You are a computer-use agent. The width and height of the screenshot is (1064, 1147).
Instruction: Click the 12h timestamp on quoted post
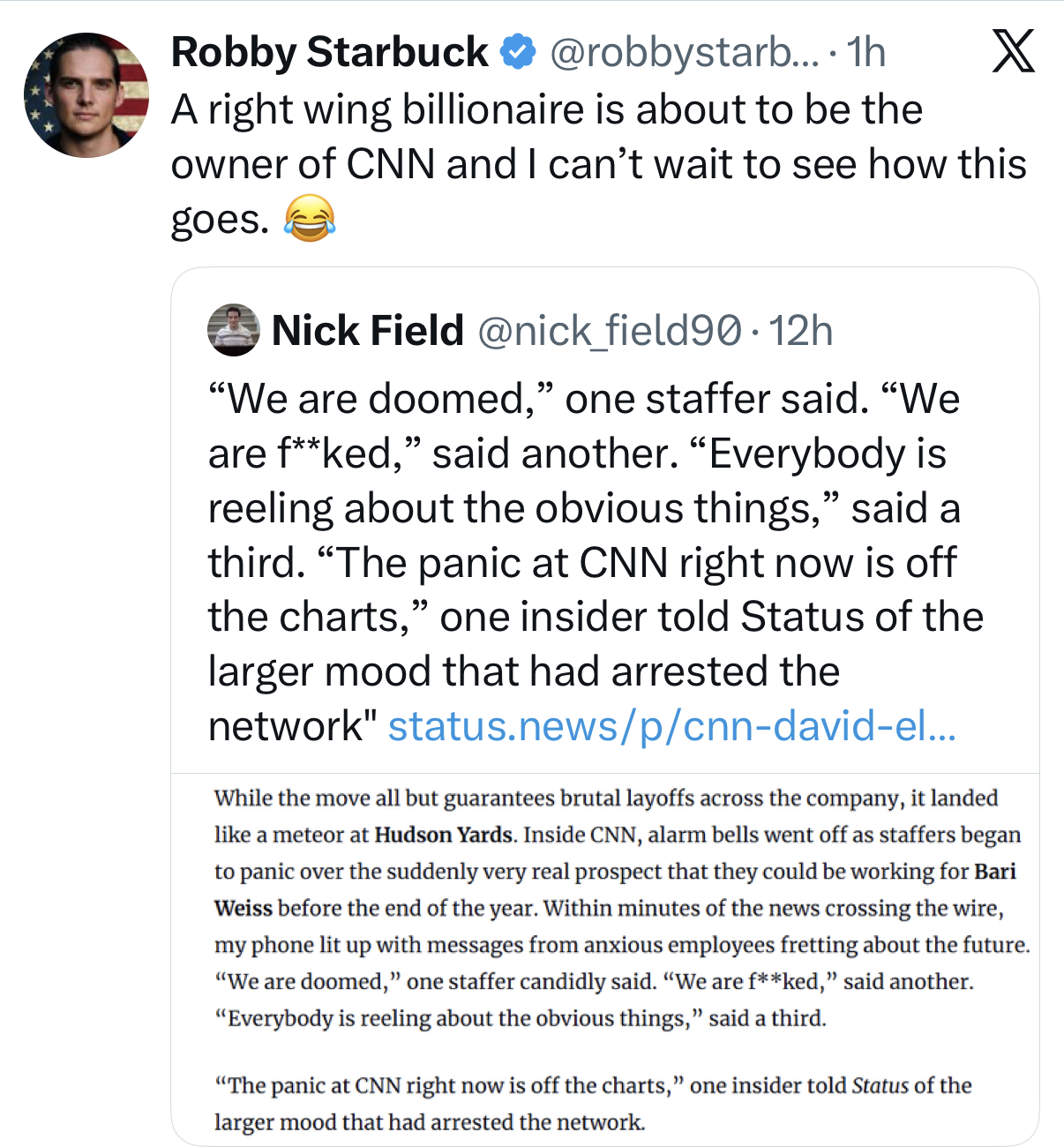800,331
